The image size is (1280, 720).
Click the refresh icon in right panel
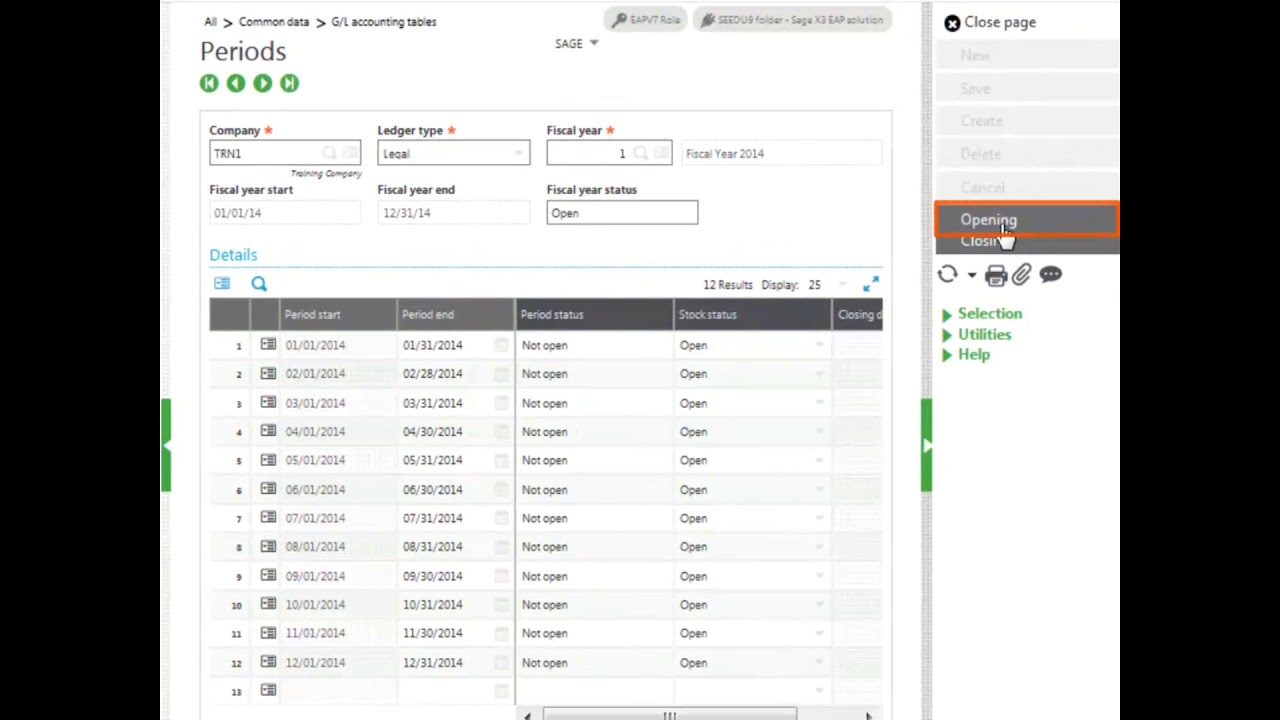(x=947, y=274)
